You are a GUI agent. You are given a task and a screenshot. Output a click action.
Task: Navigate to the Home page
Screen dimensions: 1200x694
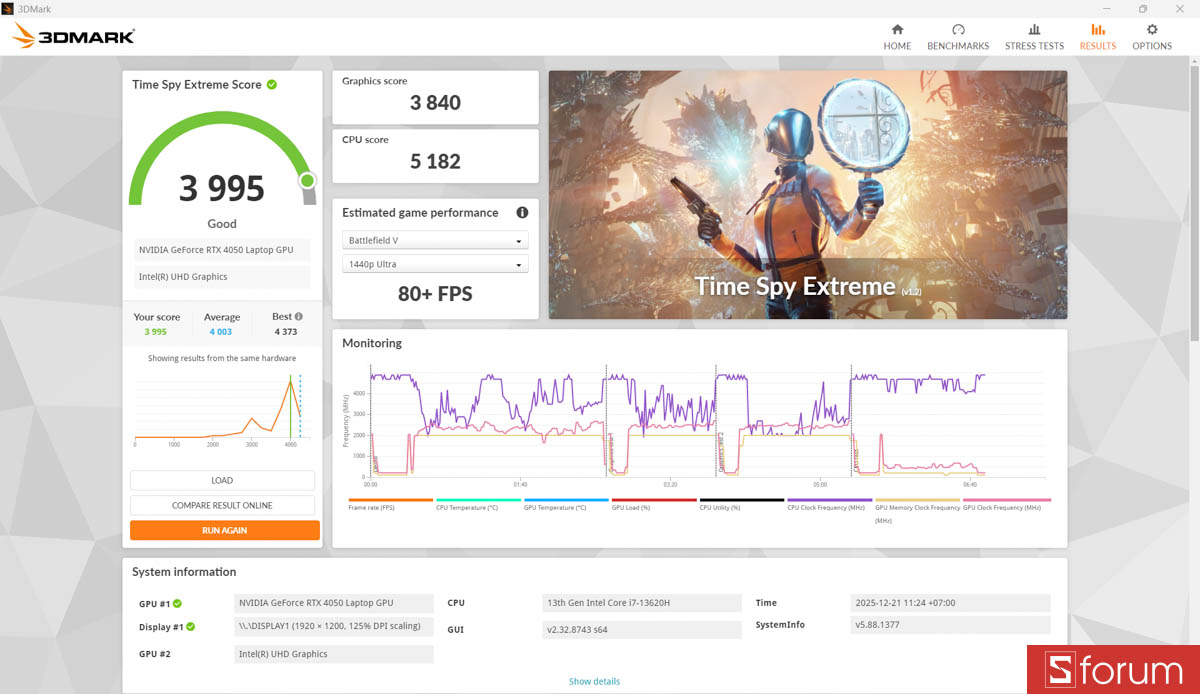pyautogui.click(x=897, y=36)
